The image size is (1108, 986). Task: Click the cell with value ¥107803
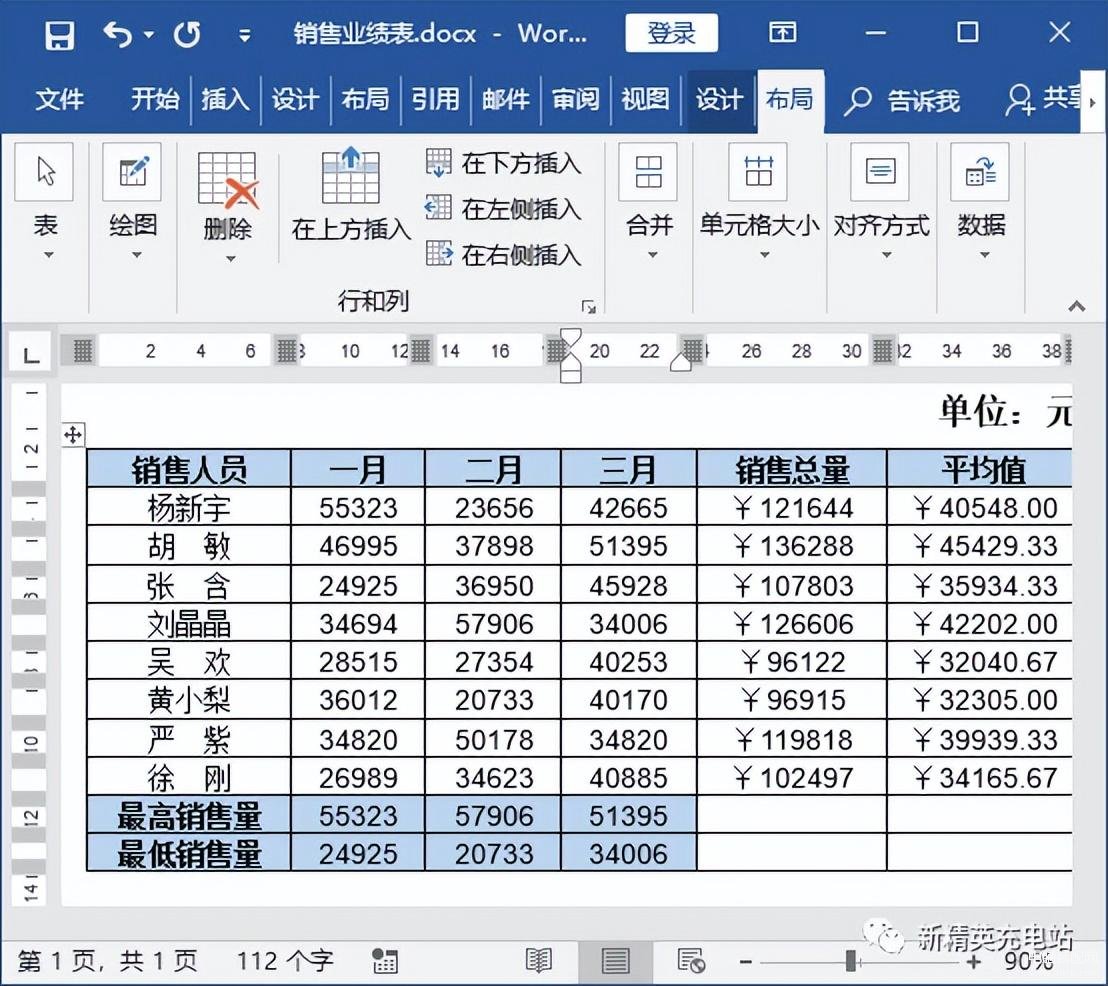coord(791,585)
